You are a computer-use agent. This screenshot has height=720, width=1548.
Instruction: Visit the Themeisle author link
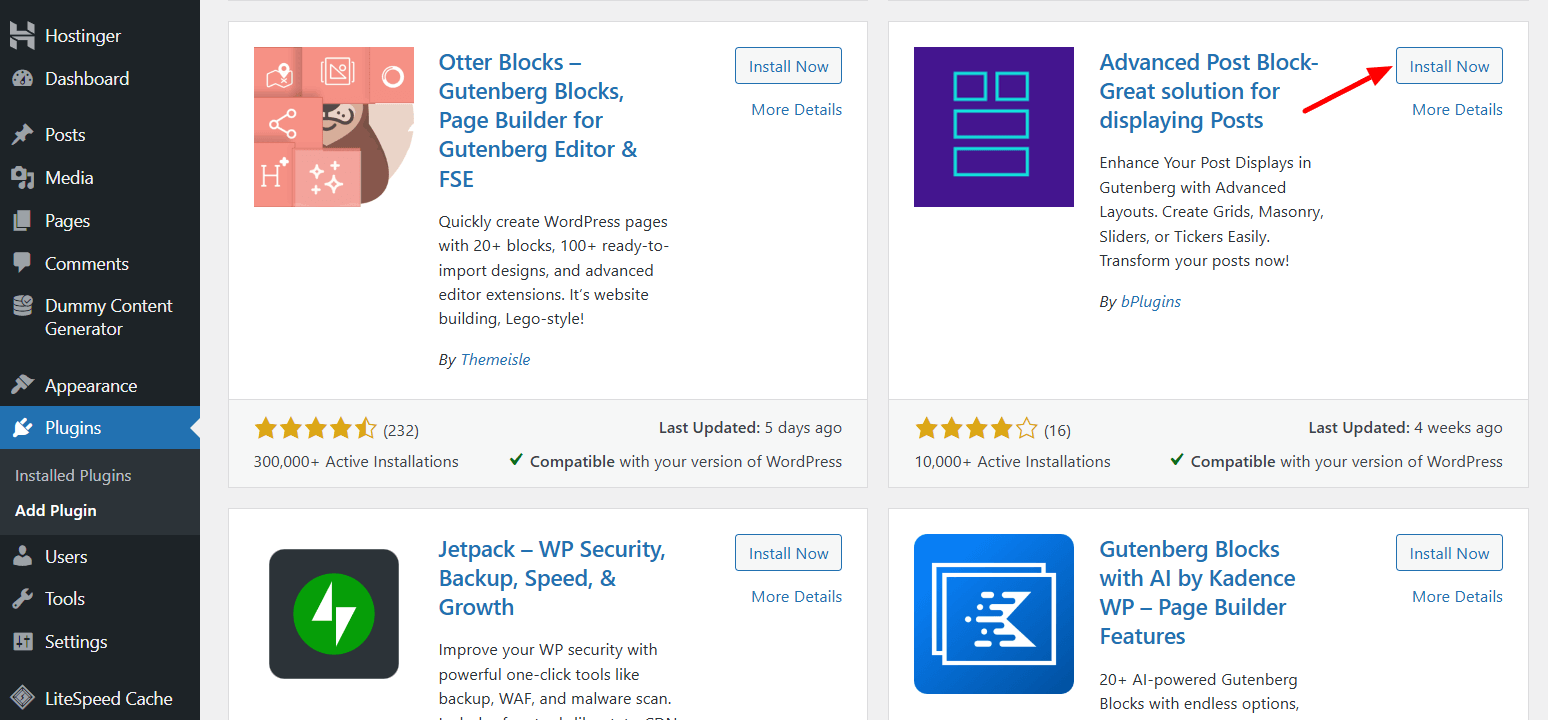pyautogui.click(x=494, y=359)
